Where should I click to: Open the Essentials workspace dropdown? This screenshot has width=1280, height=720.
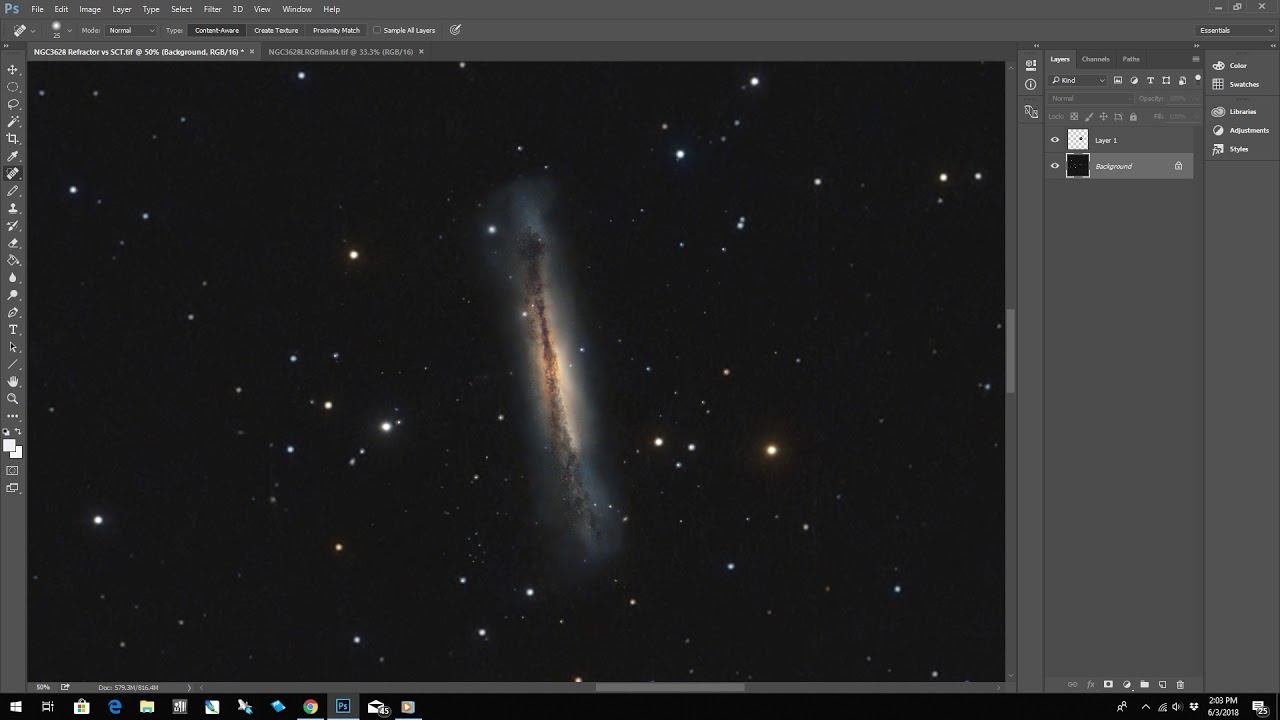pyautogui.click(x=1236, y=30)
